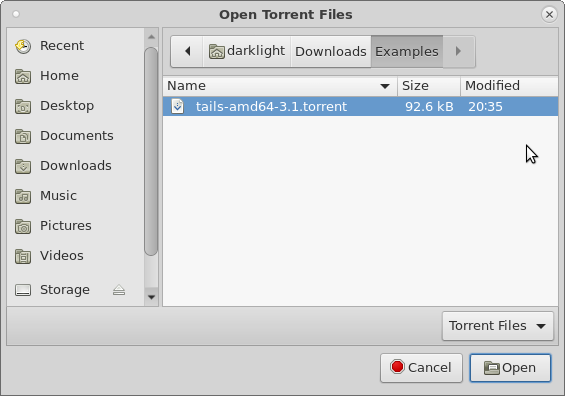Select the Pictures folder icon
The height and width of the screenshot is (396, 565).
point(23,226)
